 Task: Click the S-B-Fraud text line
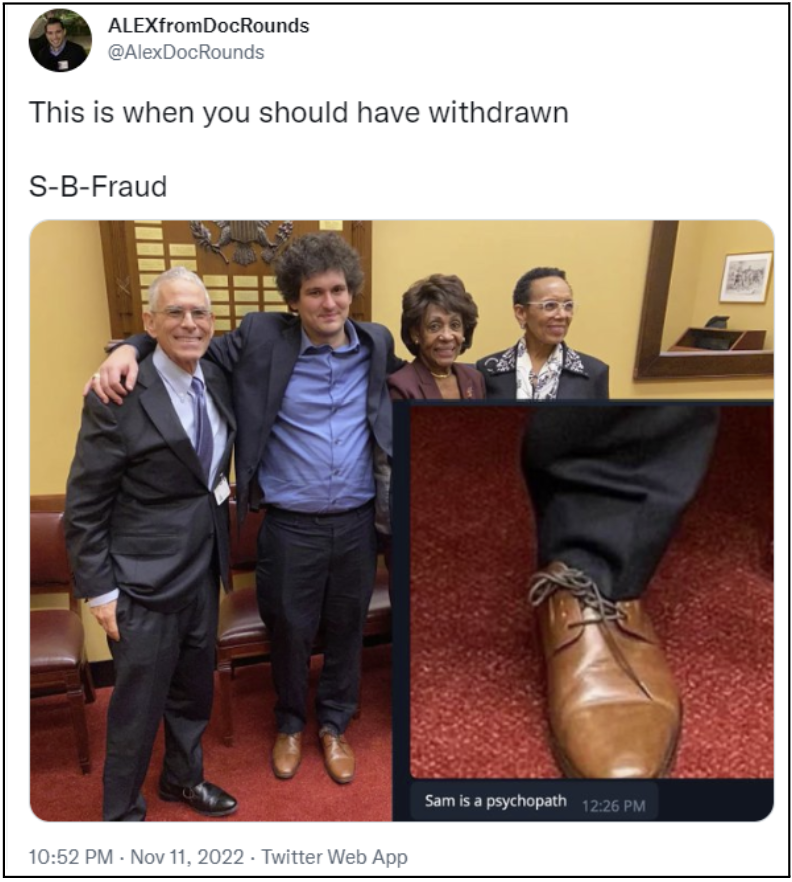(98, 186)
